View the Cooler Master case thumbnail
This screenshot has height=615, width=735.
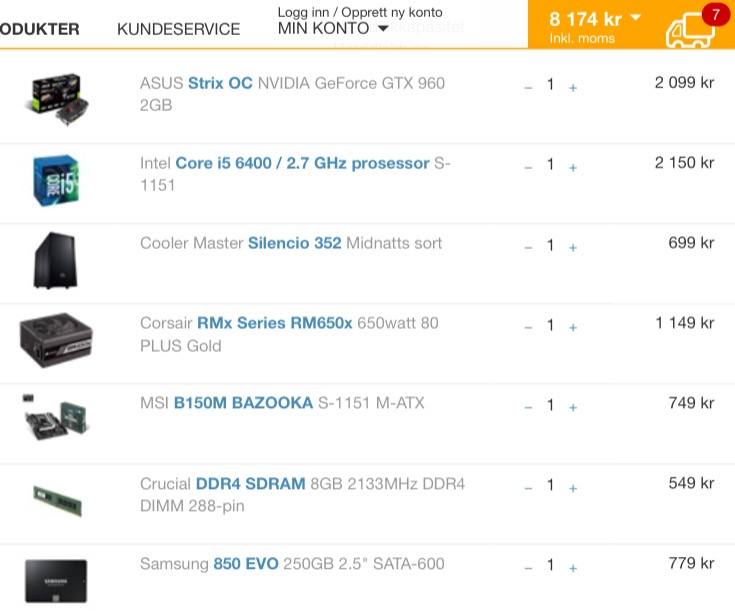click(x=55, y=260)
